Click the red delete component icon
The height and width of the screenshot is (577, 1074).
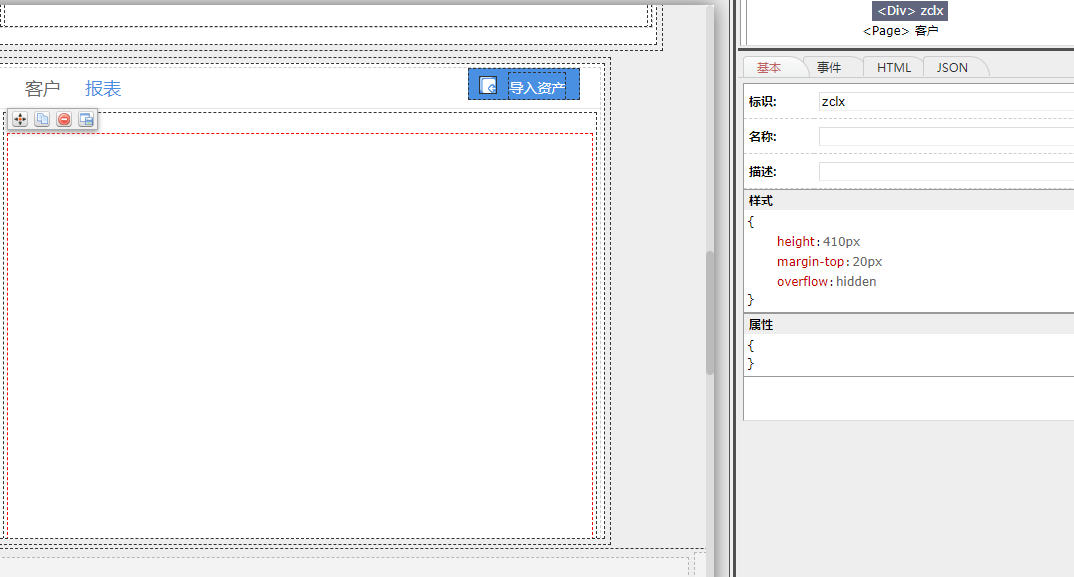click(x=64, y=119)
